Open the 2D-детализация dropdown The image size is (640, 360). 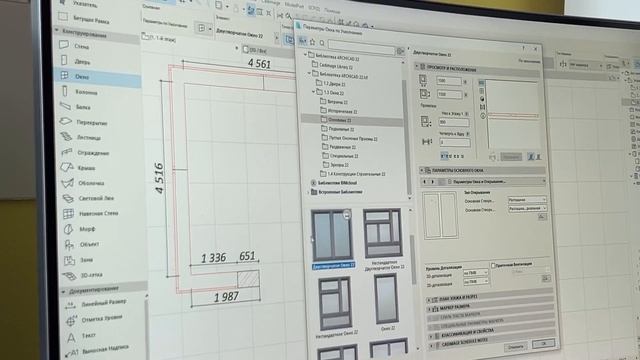tap(476, 272)
